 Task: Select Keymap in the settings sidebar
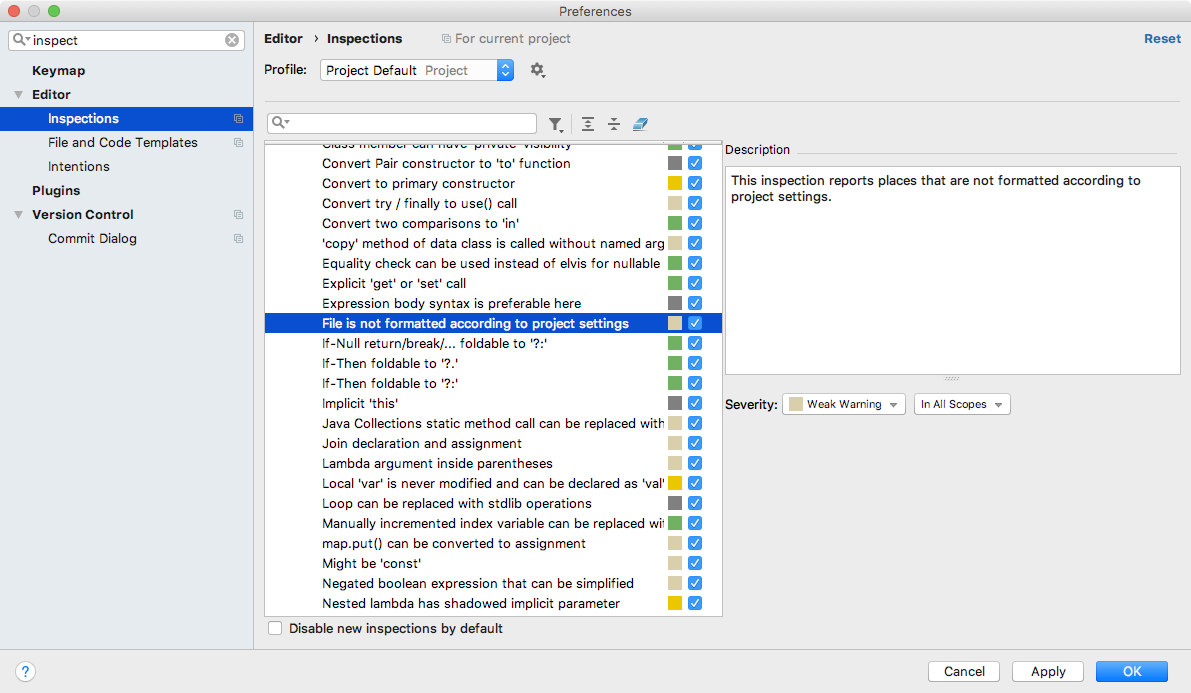tap(58, 71)
